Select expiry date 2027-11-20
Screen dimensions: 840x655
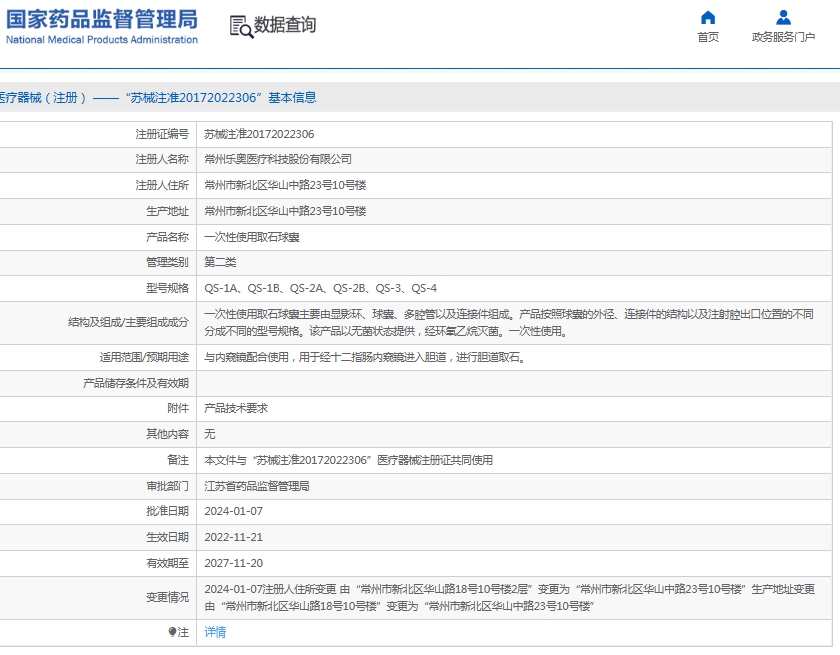(x=234, y=563)
